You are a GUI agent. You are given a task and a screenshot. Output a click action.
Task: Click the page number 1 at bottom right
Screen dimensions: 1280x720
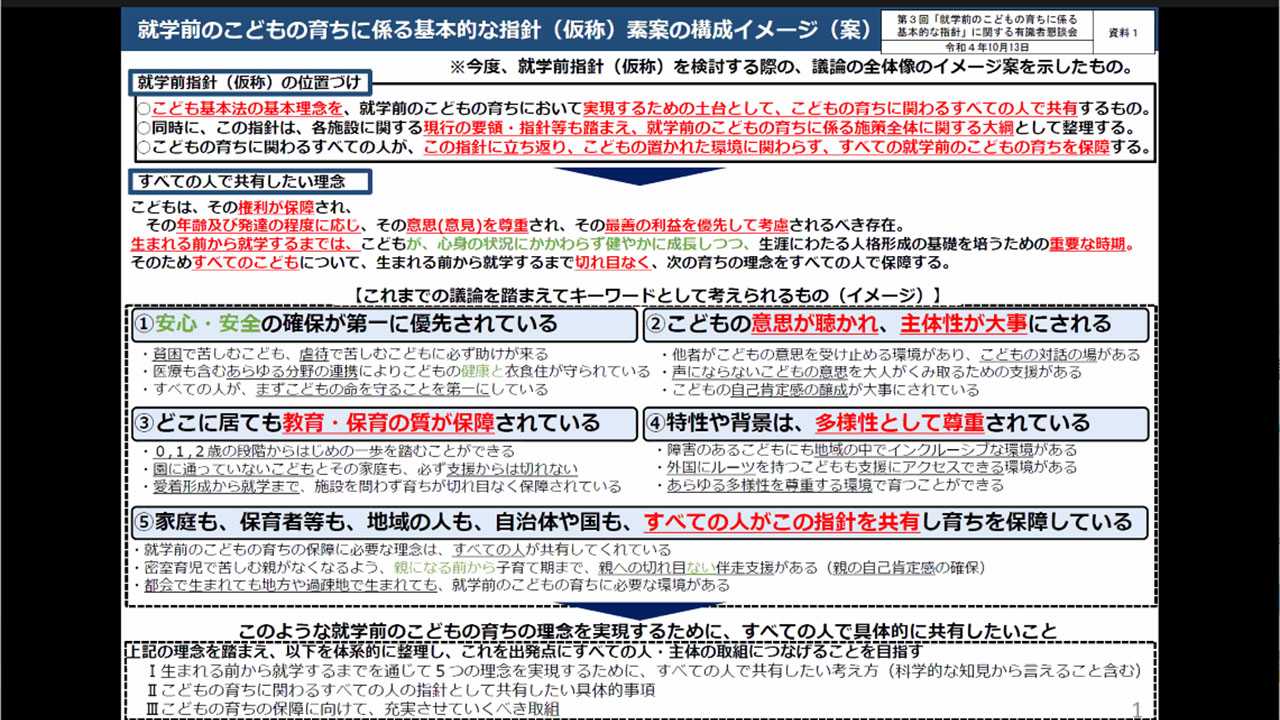(x=1135, y=707)
